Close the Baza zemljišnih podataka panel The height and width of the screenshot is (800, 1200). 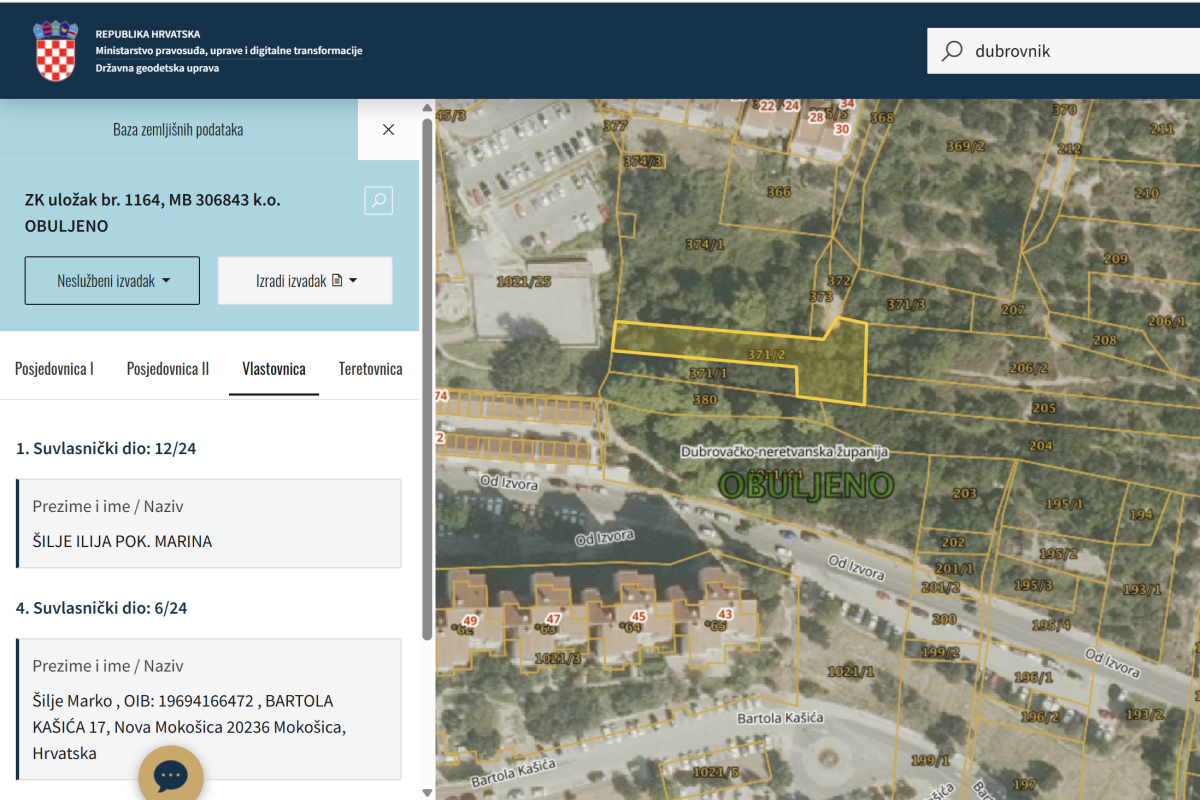pyautogui.click(x=389, y=130)
